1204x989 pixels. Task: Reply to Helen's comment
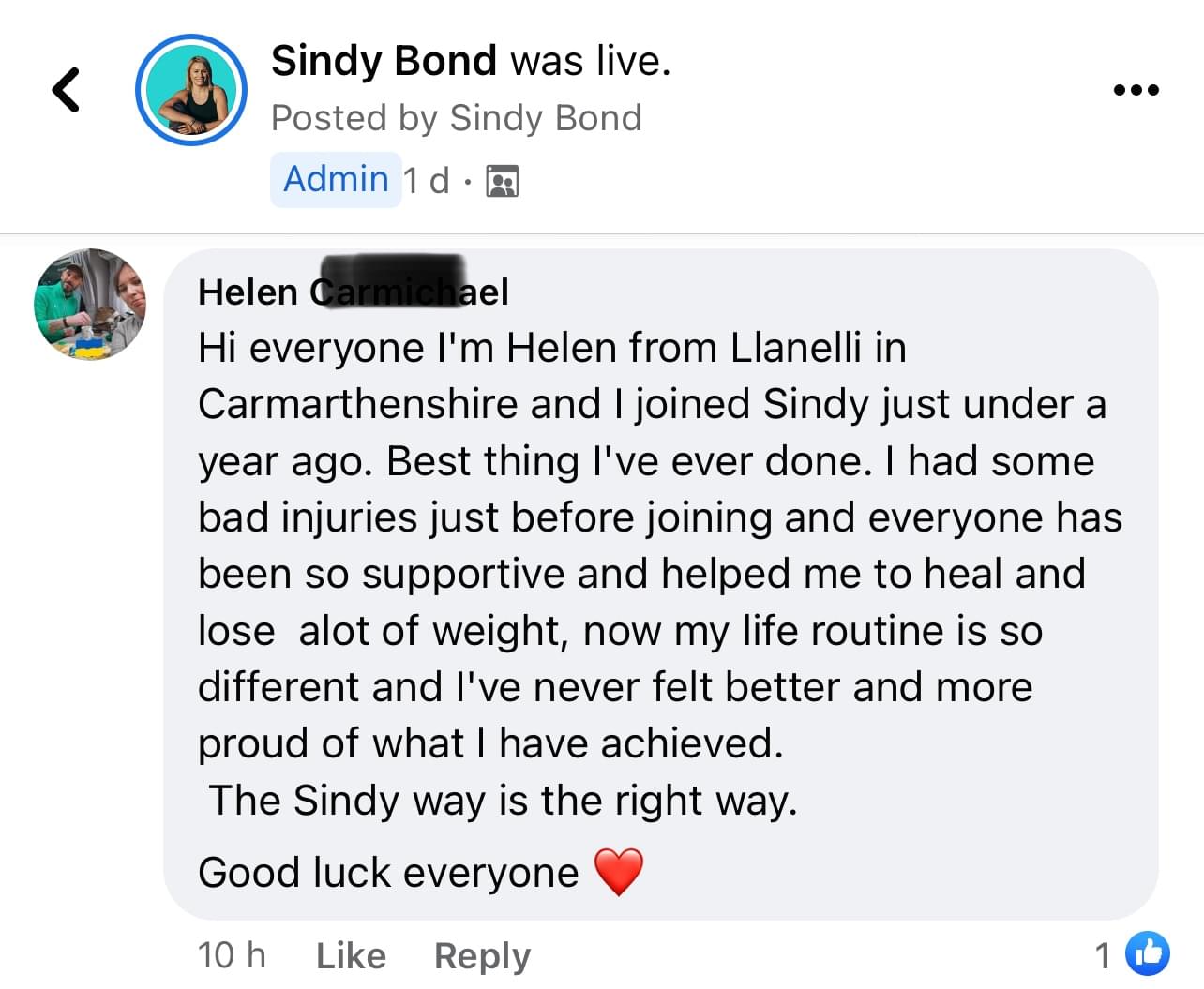[x=482, y=955]
